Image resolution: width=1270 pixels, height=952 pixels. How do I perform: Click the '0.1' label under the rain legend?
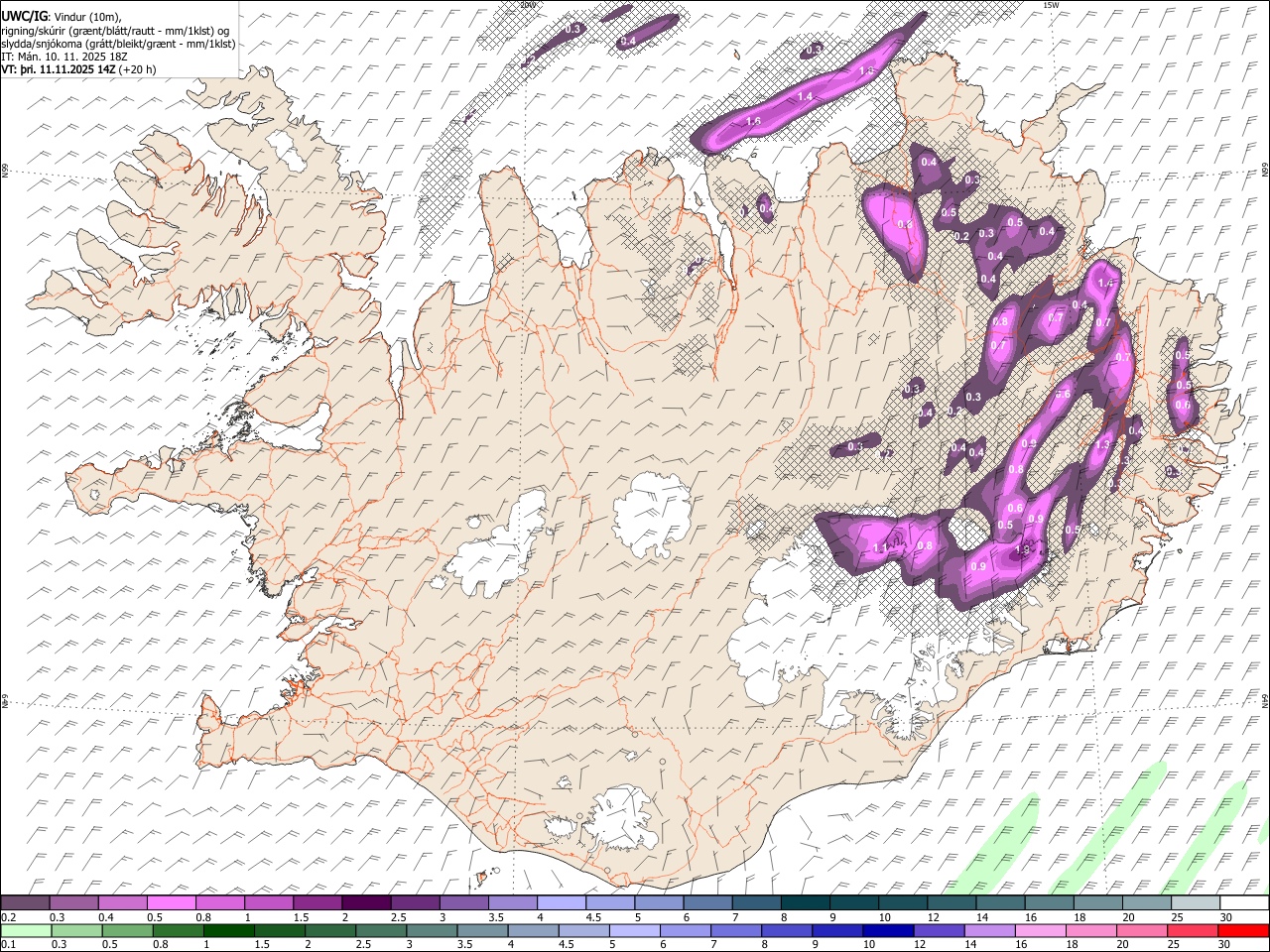pos(8,945)
